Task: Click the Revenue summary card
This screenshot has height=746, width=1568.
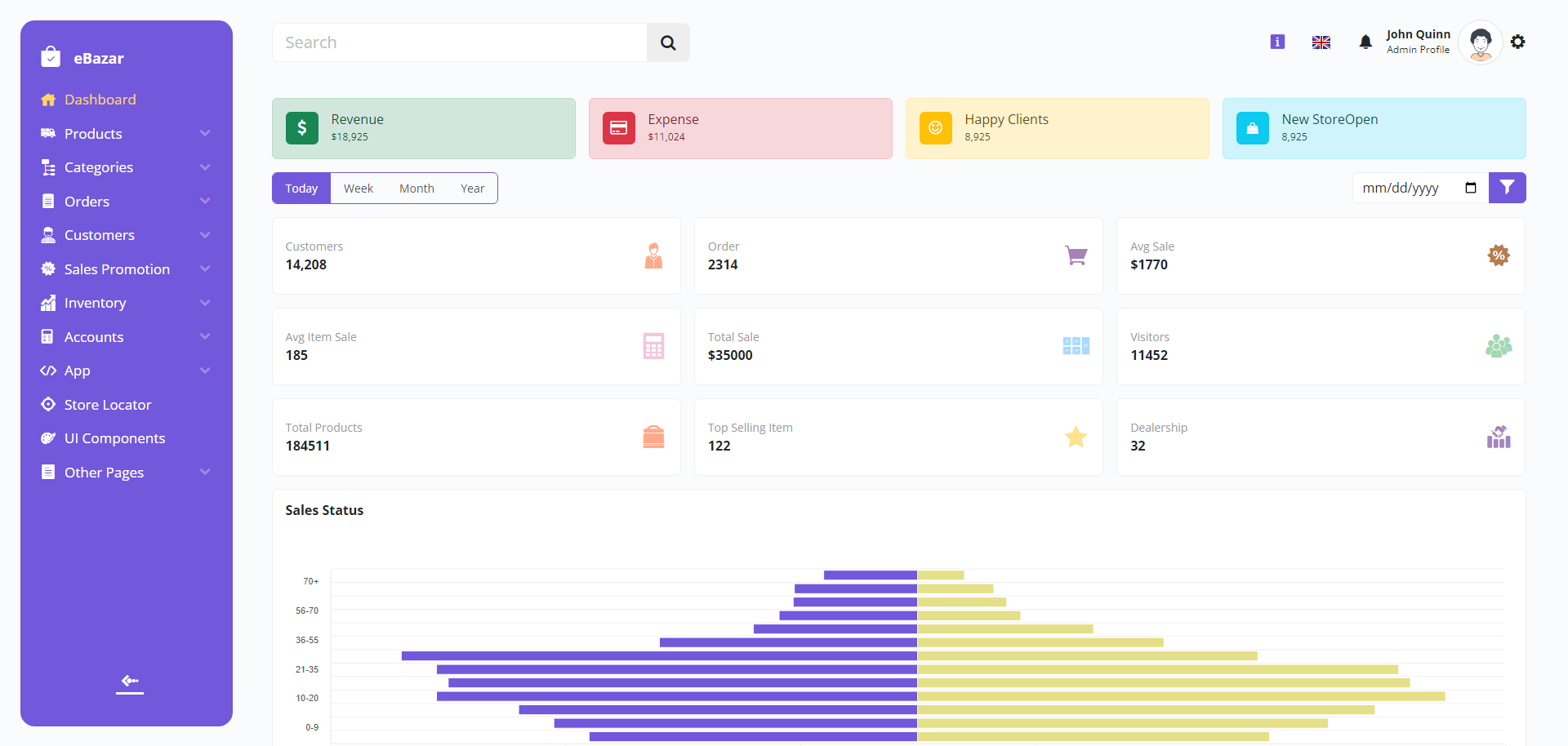Action: [x=423, y=128]
